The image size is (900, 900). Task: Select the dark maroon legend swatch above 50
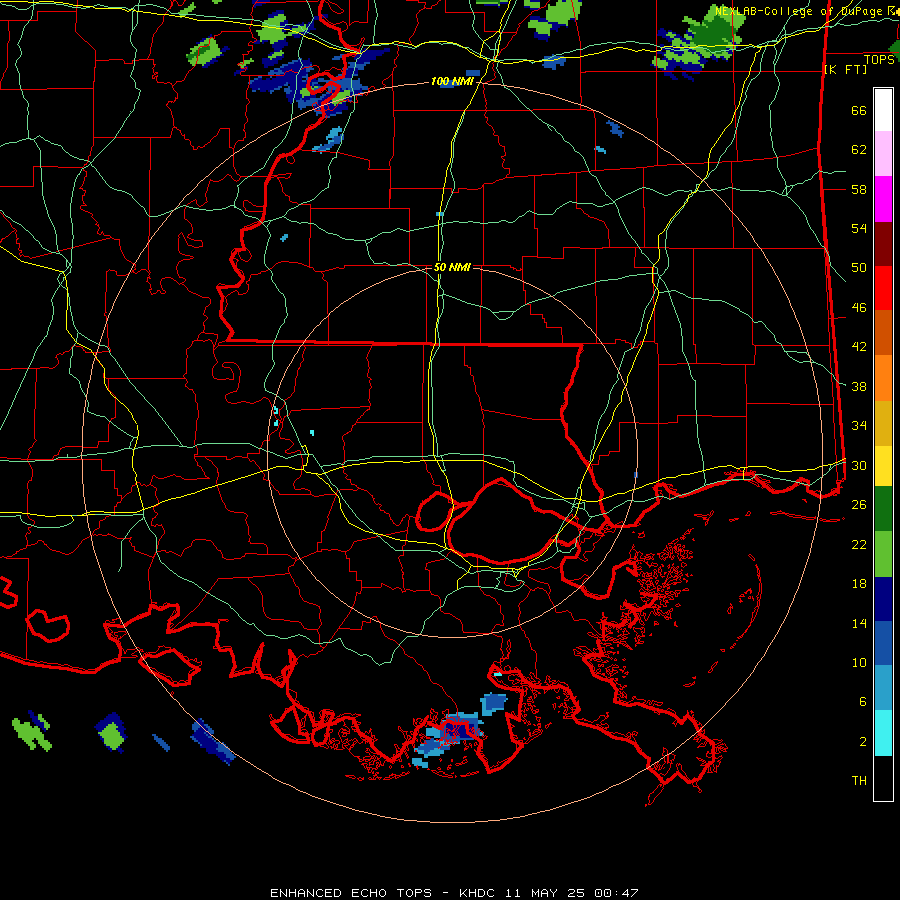click(x=883, y=244)
